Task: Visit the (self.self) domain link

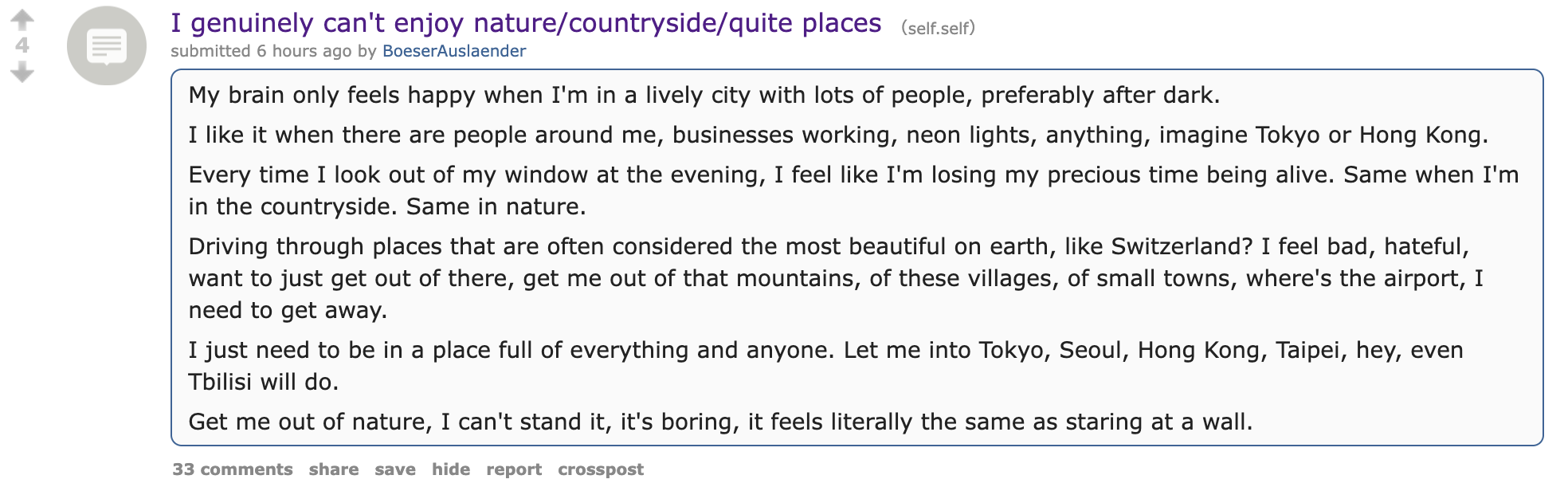Action: coord(938,28)
